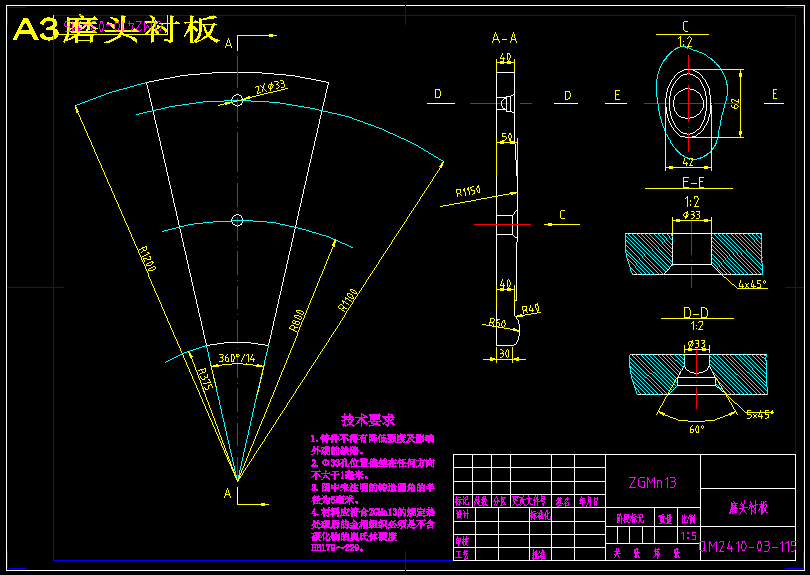The width and height of the screenshot is (810, 575).
Task: Select the "比例" title block cell
Action: tap(688, 519)
